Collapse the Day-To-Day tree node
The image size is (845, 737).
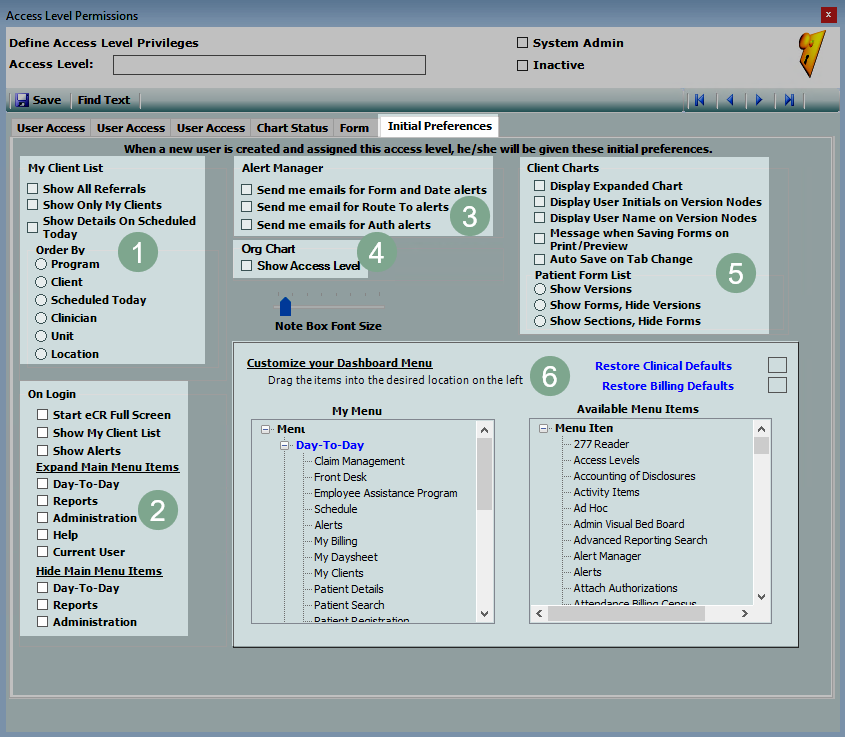pos(284,445)
